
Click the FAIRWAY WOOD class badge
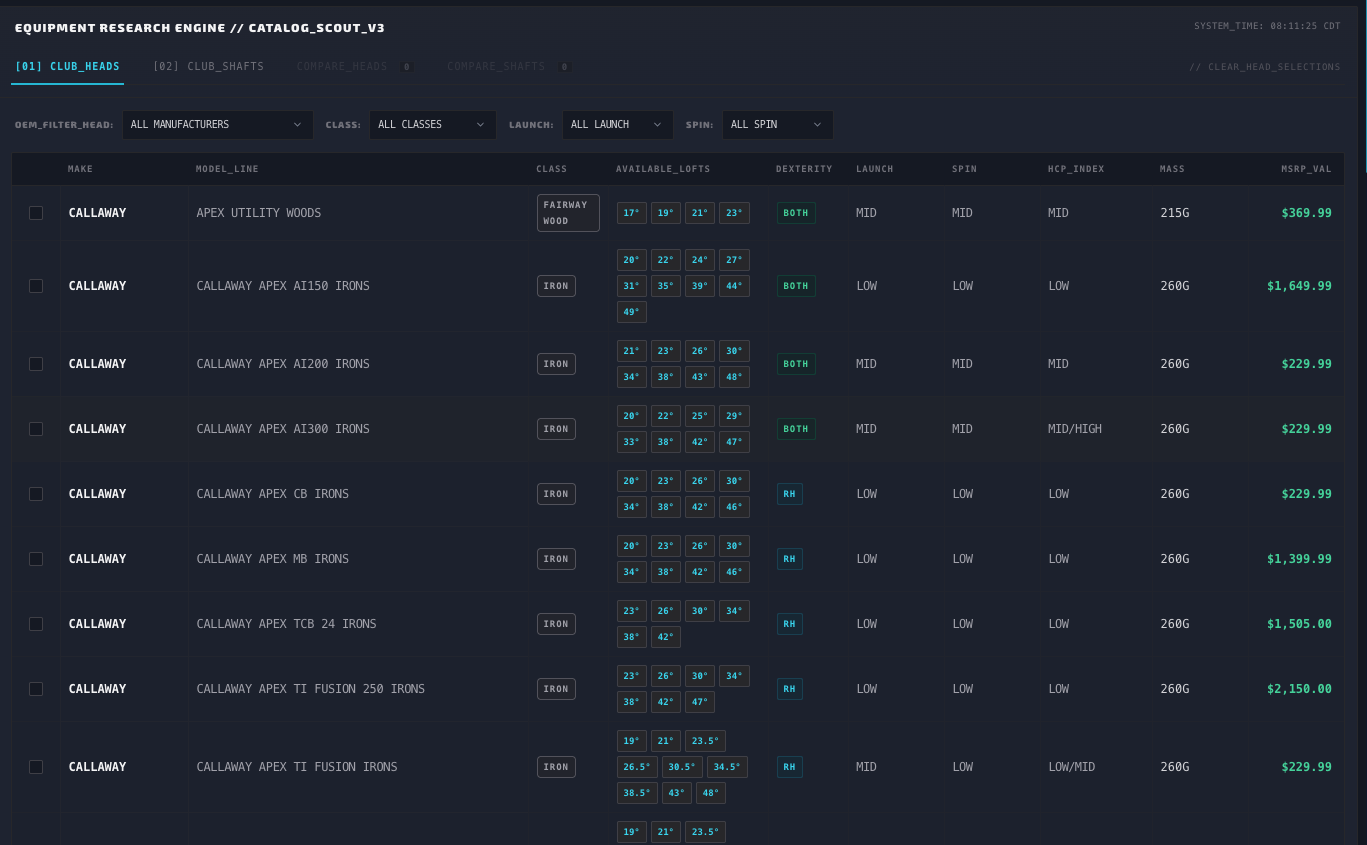[x=568, y=213]
